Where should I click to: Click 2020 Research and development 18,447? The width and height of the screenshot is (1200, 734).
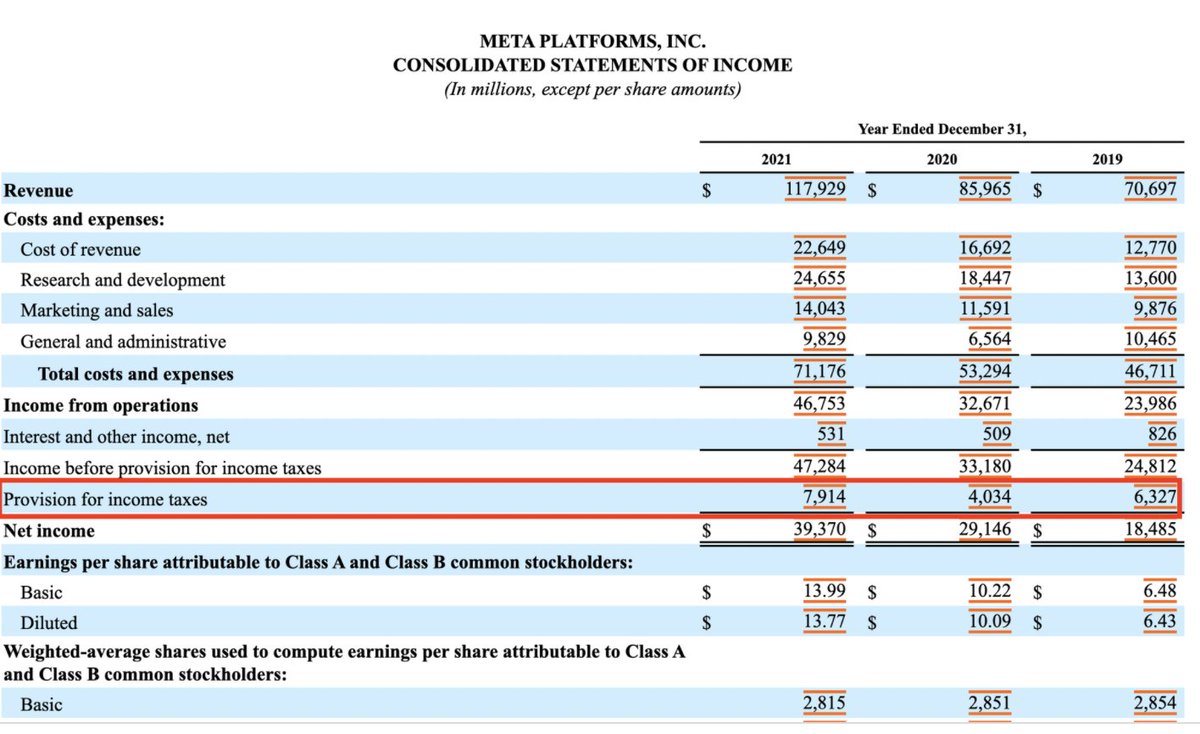pos(985,279)
